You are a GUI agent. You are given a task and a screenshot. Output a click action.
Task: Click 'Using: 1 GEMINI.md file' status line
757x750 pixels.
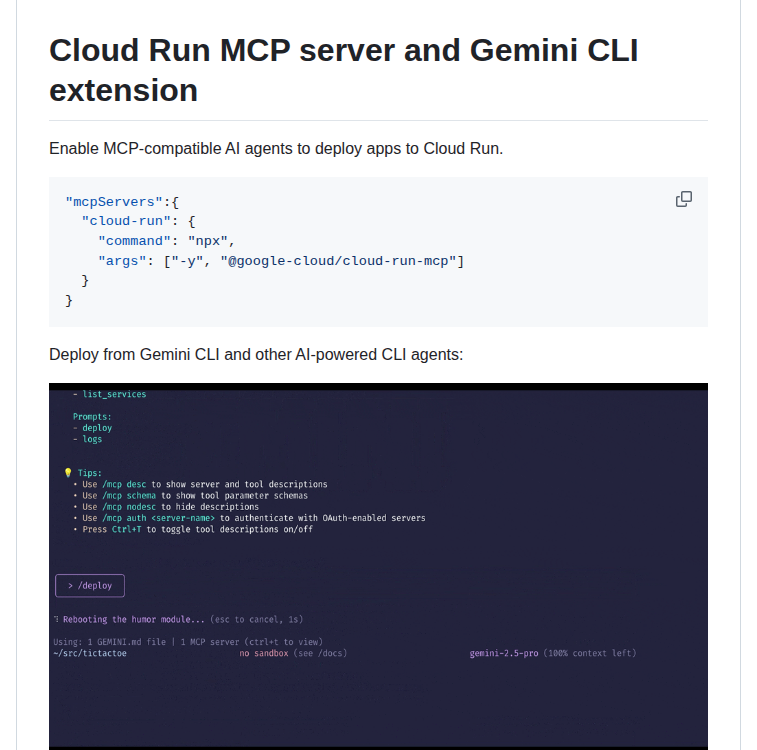pos(188,642)
